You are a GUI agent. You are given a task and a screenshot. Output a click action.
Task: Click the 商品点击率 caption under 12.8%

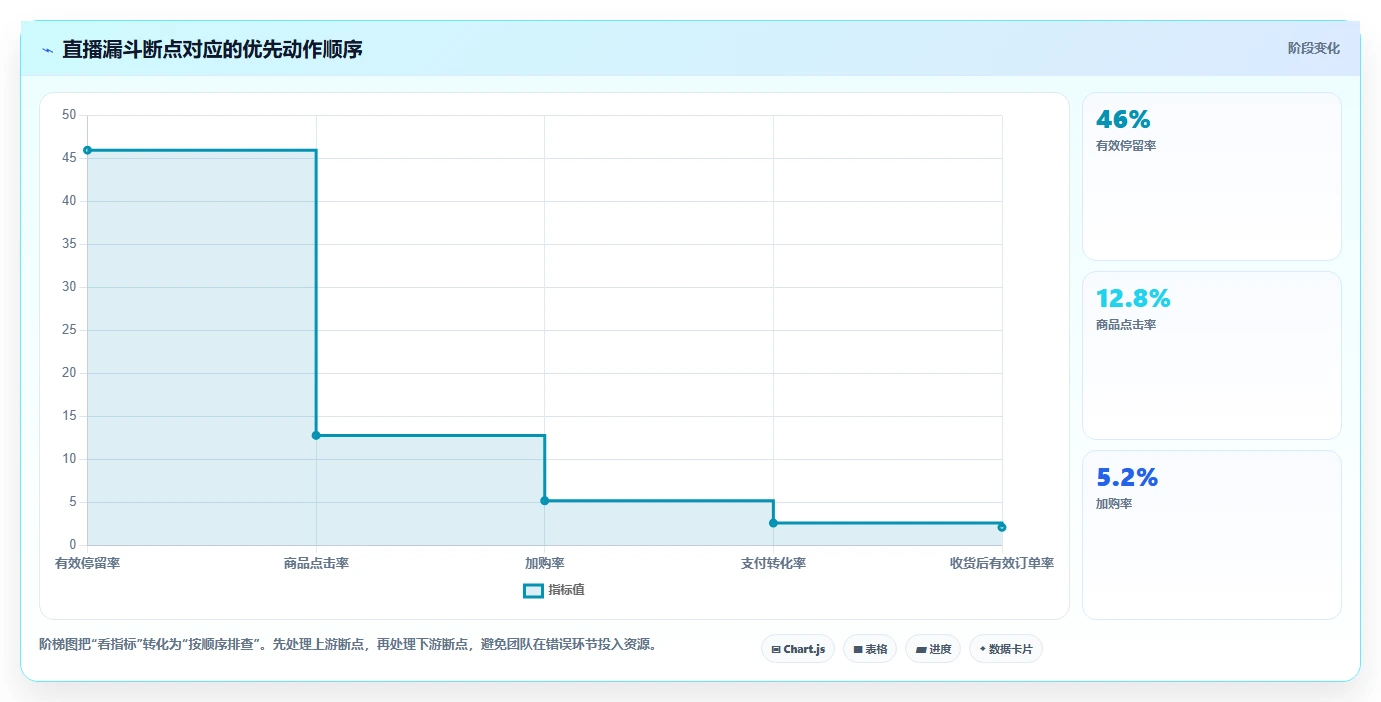click(1126, 325)
